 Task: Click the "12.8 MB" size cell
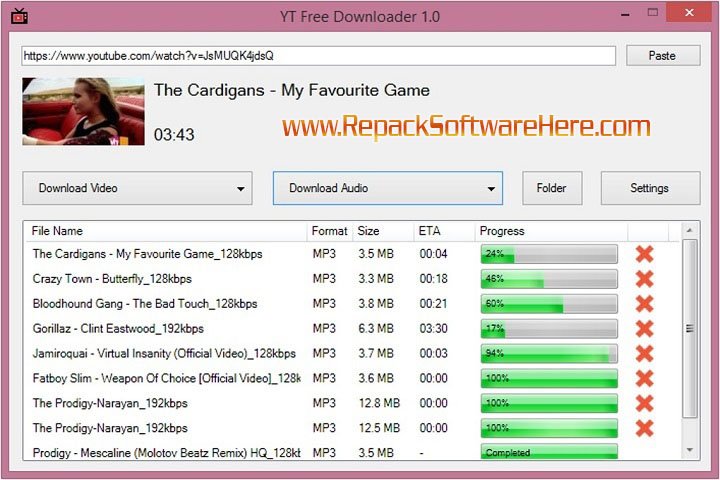tap(379, 403)
